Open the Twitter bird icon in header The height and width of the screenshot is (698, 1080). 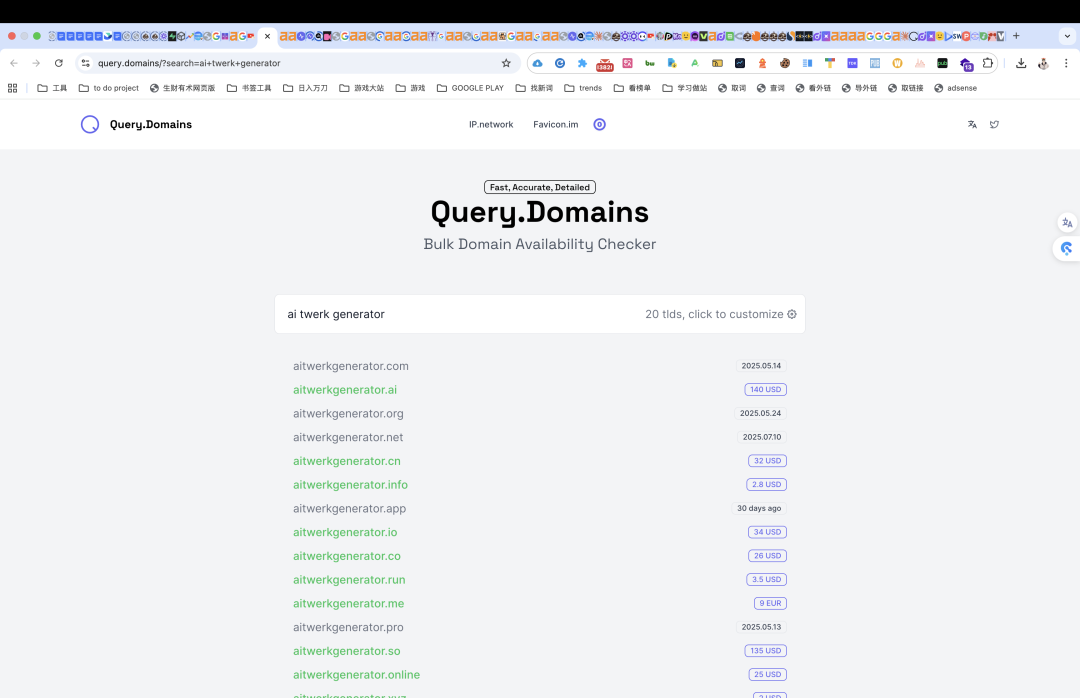(994, 125)
